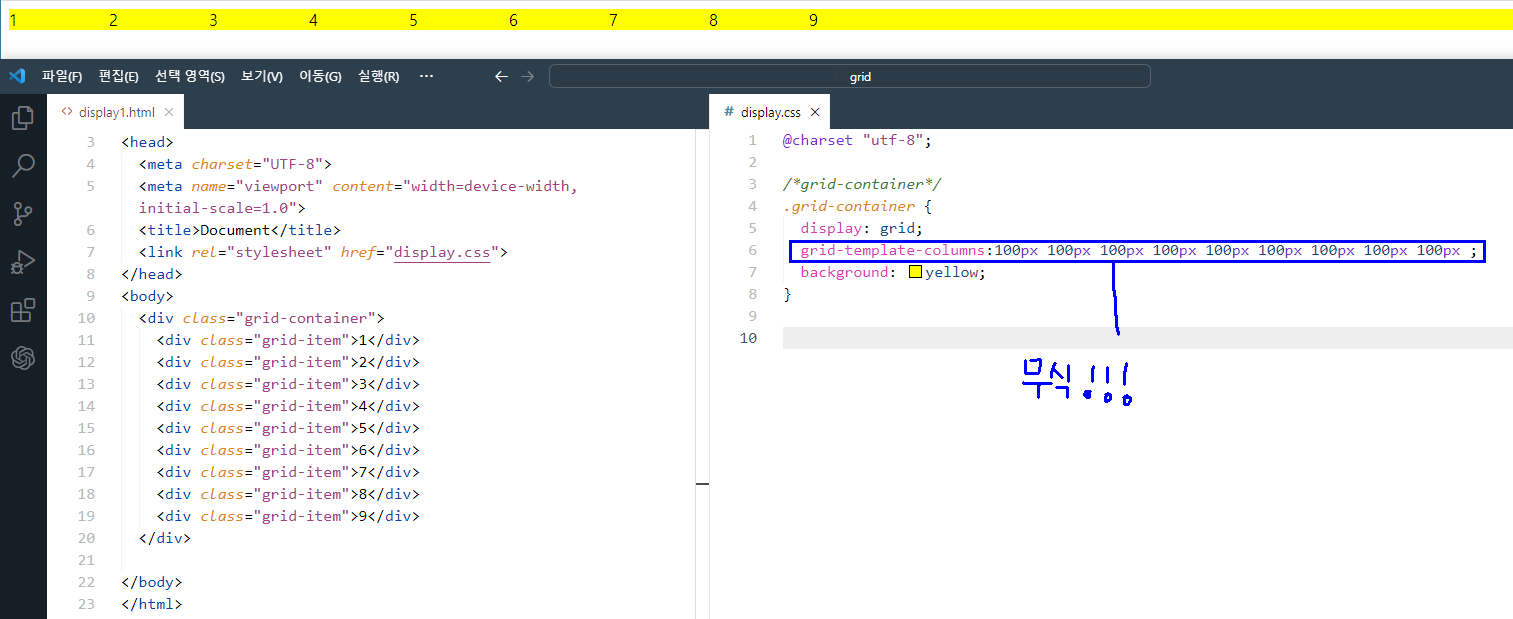Viewport: 1513px width, 619px height.
Task: Open the ChatGPT extension in activity bar
Action: point(22,358)
